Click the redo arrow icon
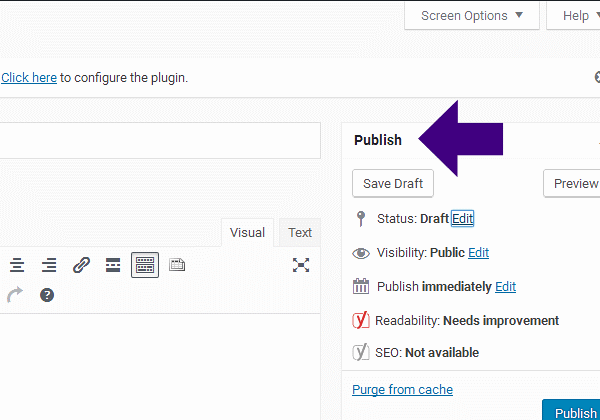Viewport: 600px width, 420px height. click(14, 295)
